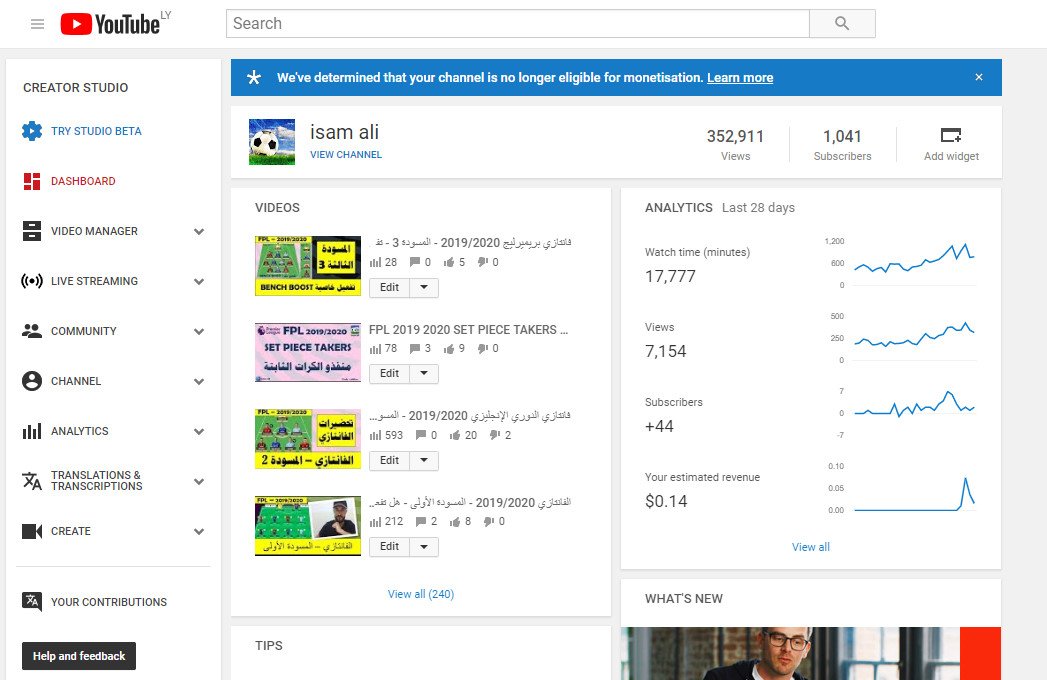Open the hamburger guide menu

(37, 24)
